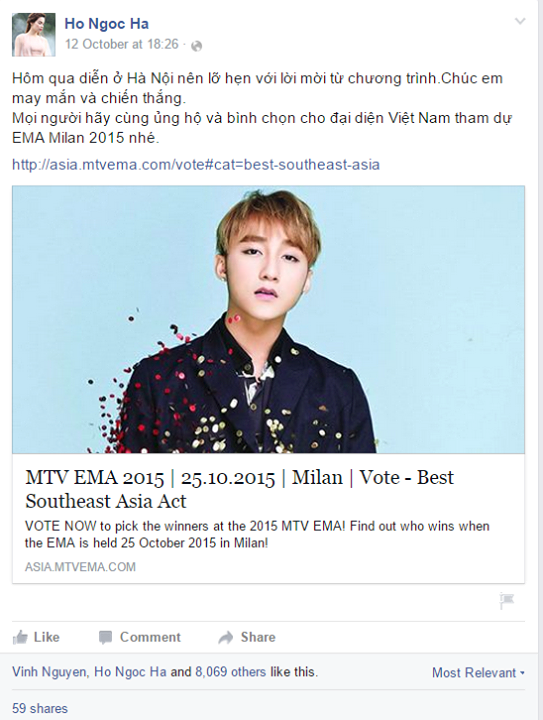
Task: Open Vinh Nguyen's profile from likes
Action: (x=49, y=672)
